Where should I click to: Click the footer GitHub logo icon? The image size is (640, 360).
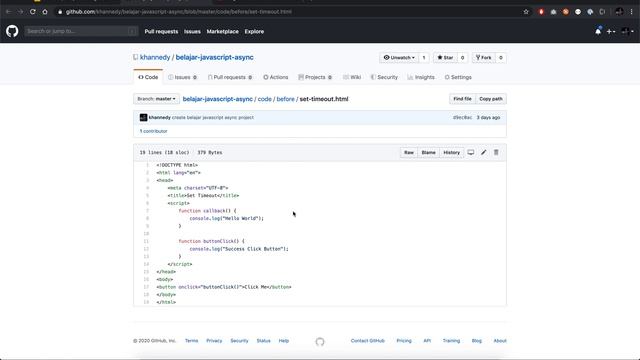[320, 342]
